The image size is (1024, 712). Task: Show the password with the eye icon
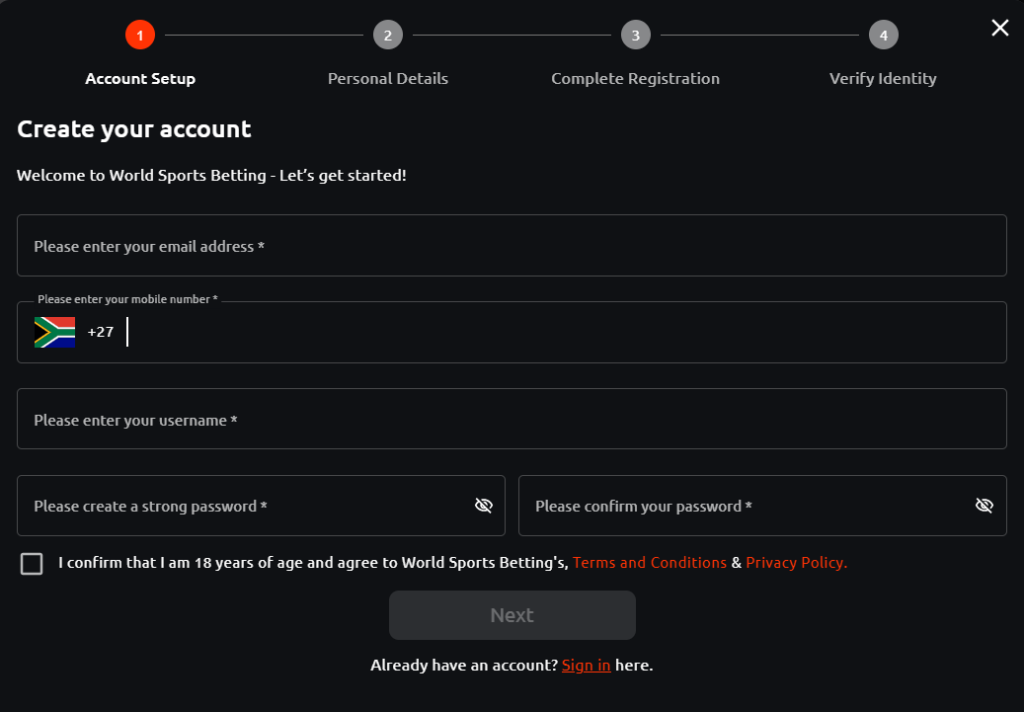[484, 505]
